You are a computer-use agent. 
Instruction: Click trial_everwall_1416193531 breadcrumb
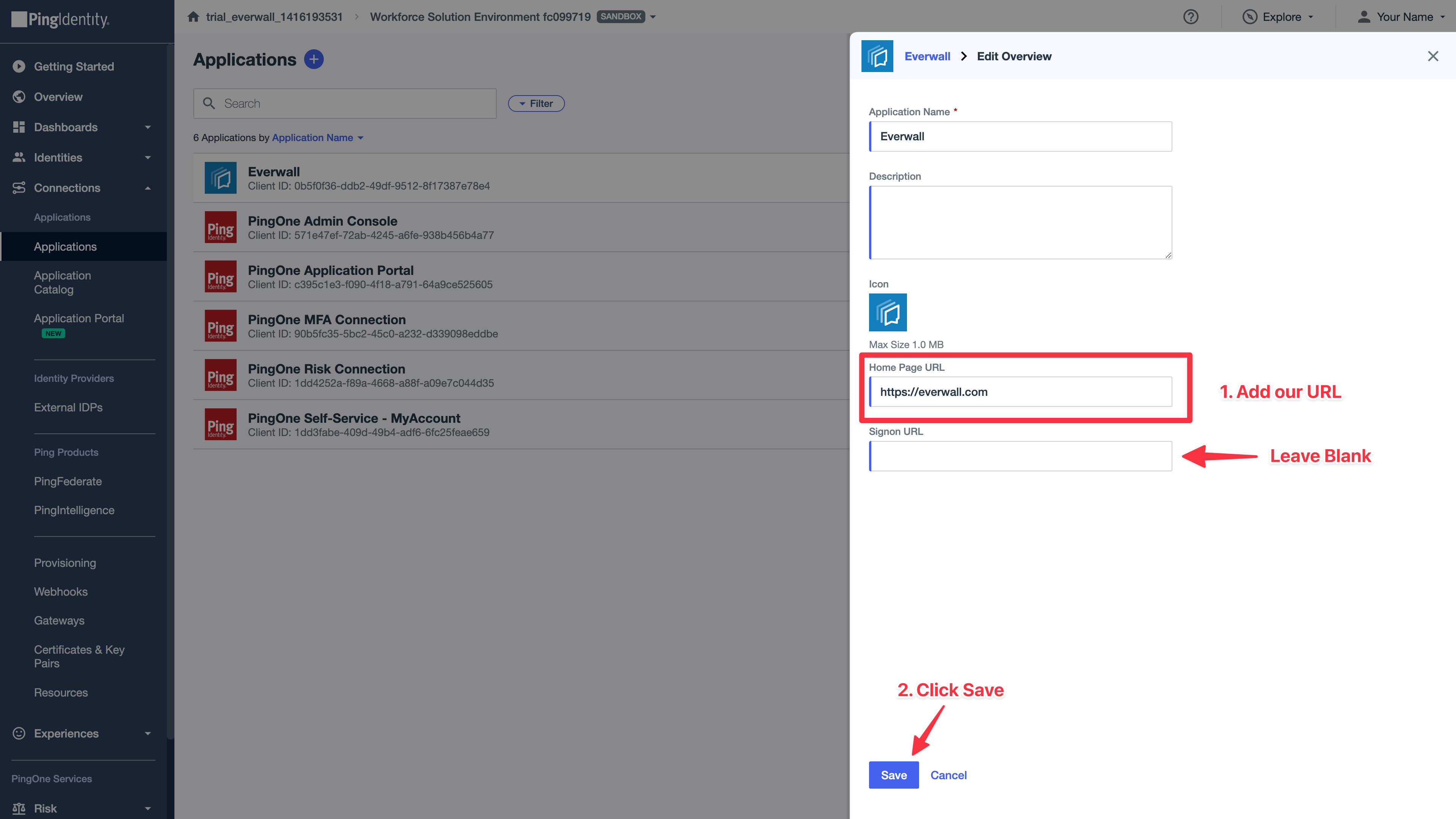click(x=274, y=17)
